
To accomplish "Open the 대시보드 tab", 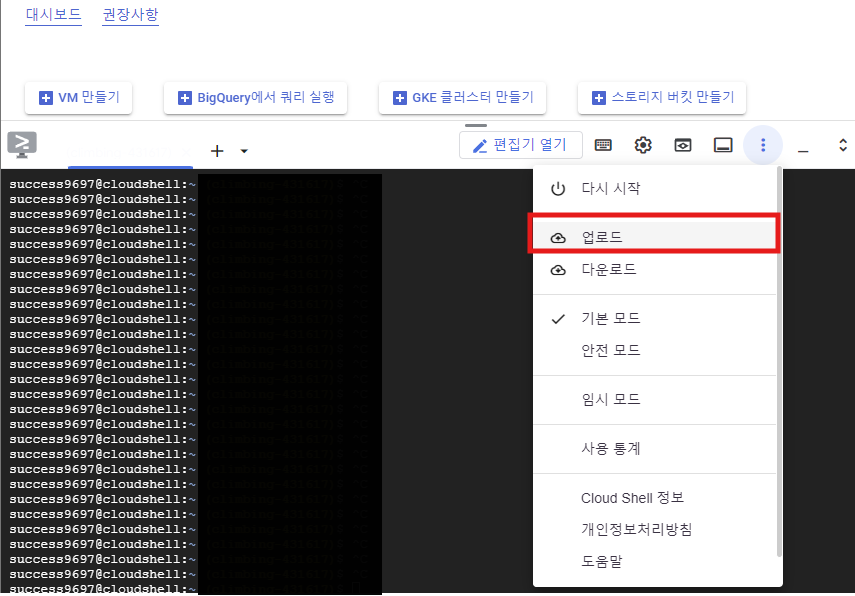I will pyautogui.click(x=53, y=14).
